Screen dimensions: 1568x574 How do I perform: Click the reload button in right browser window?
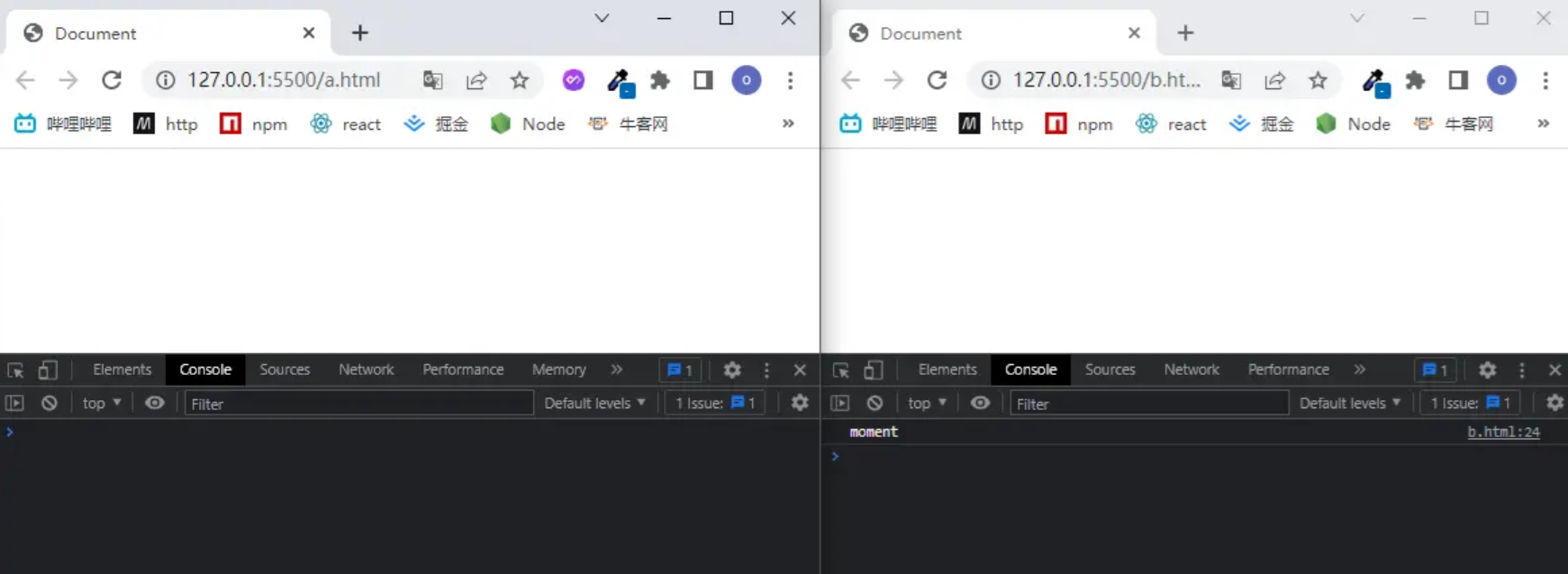click(937, 80)
